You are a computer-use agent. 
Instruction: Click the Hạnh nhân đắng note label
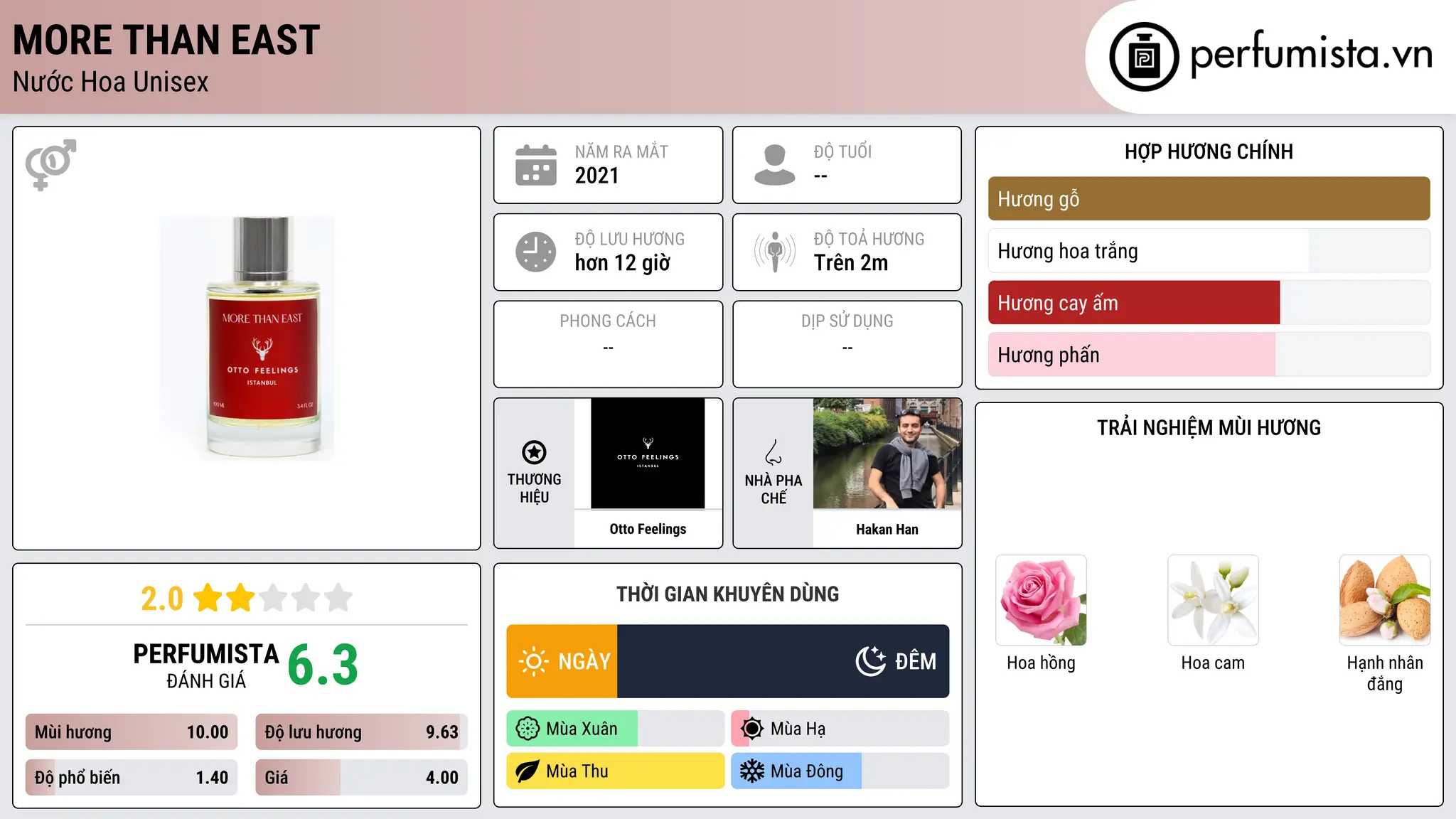coord(1385,673)
